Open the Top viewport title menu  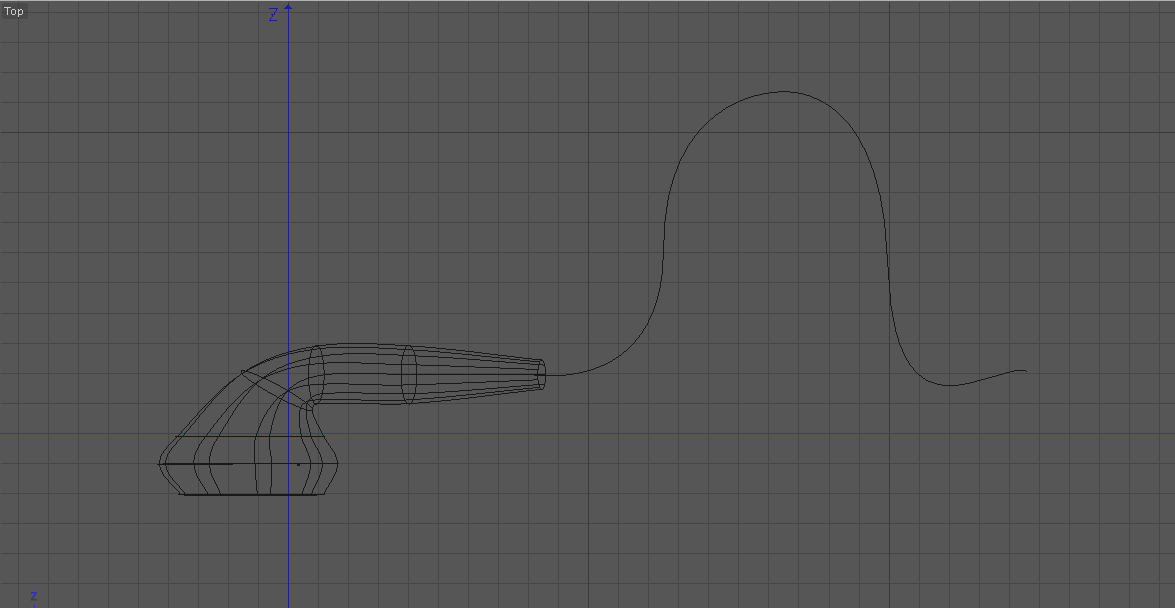13,11
